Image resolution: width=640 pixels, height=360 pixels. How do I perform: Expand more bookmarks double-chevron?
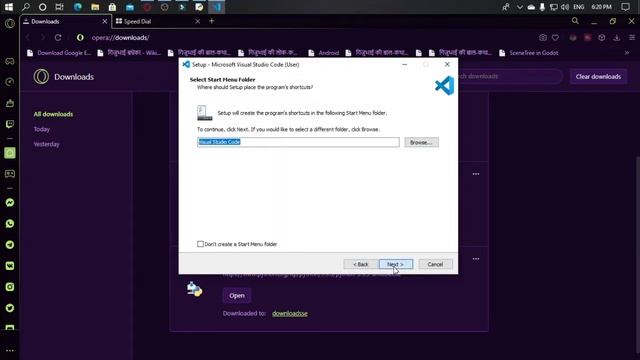627,53
